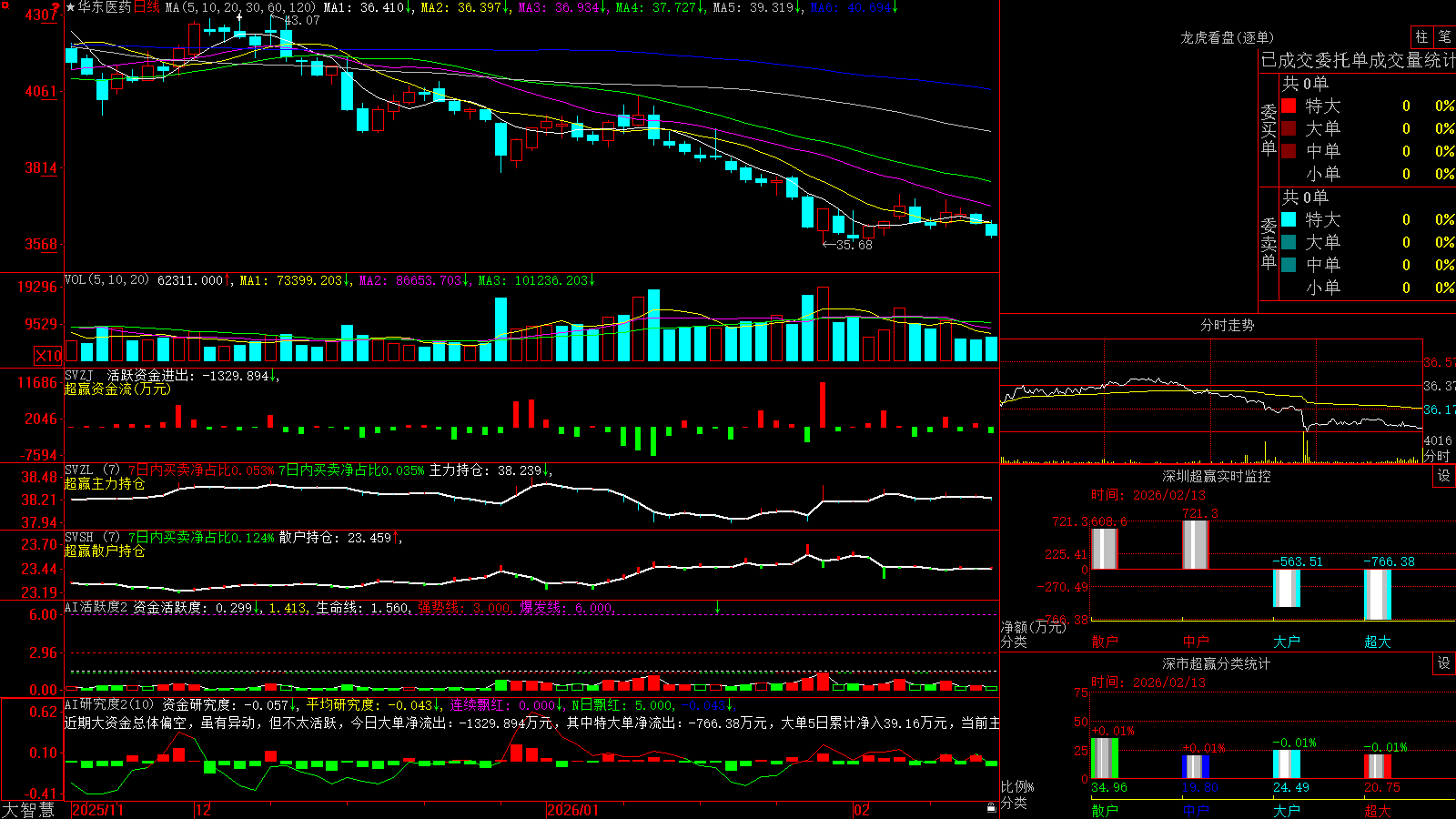Click the 2026/01 date on the timeline
The width and height of the screenshot is (1456, 819).
pyautogui.click(x=573, y=810)
